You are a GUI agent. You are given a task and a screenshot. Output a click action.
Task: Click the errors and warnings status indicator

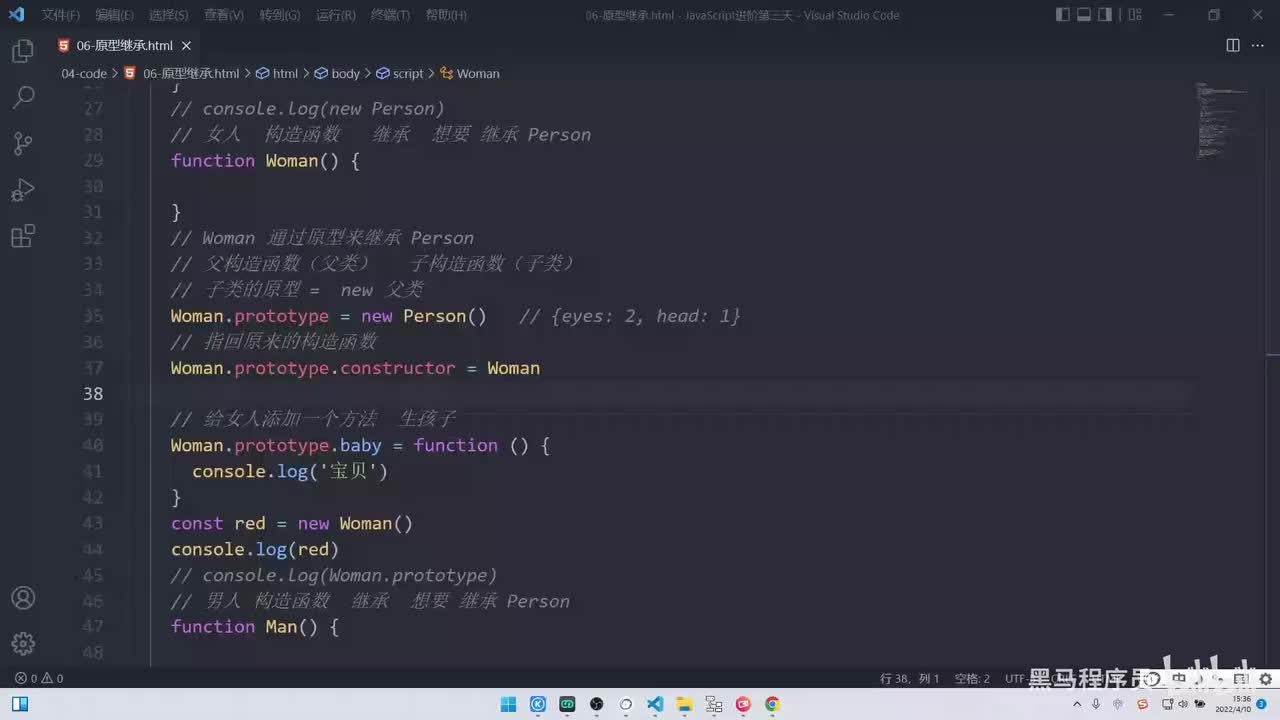[x=39, y=678]
